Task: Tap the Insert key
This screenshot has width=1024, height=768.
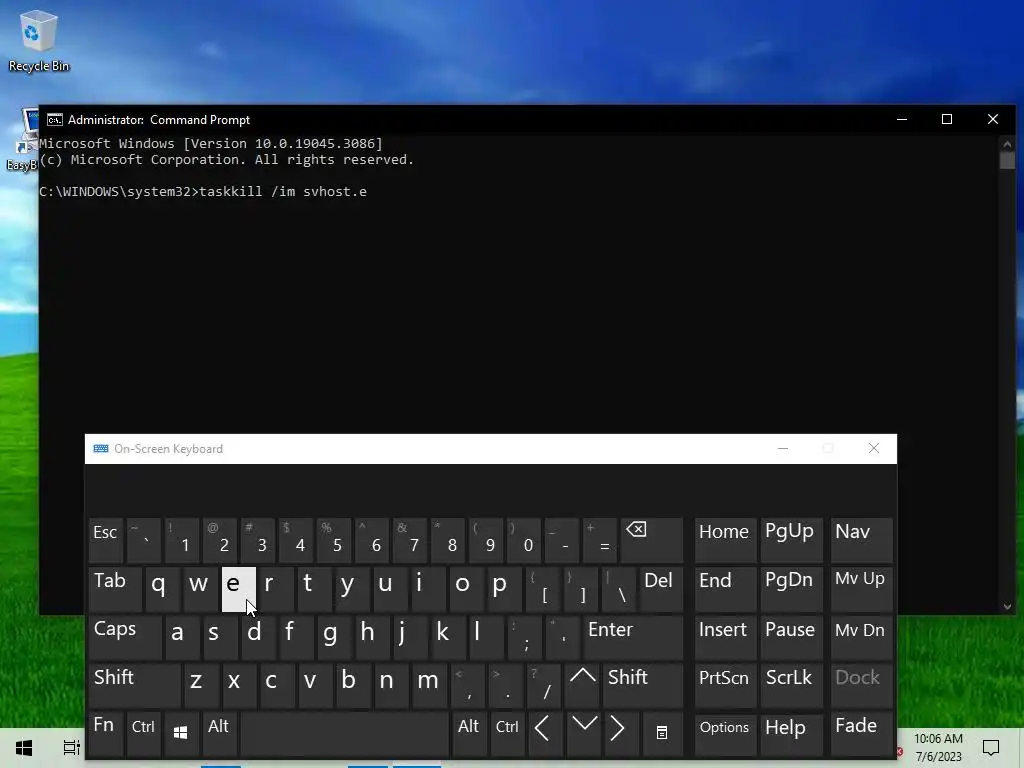Action: tap(725, 637)
